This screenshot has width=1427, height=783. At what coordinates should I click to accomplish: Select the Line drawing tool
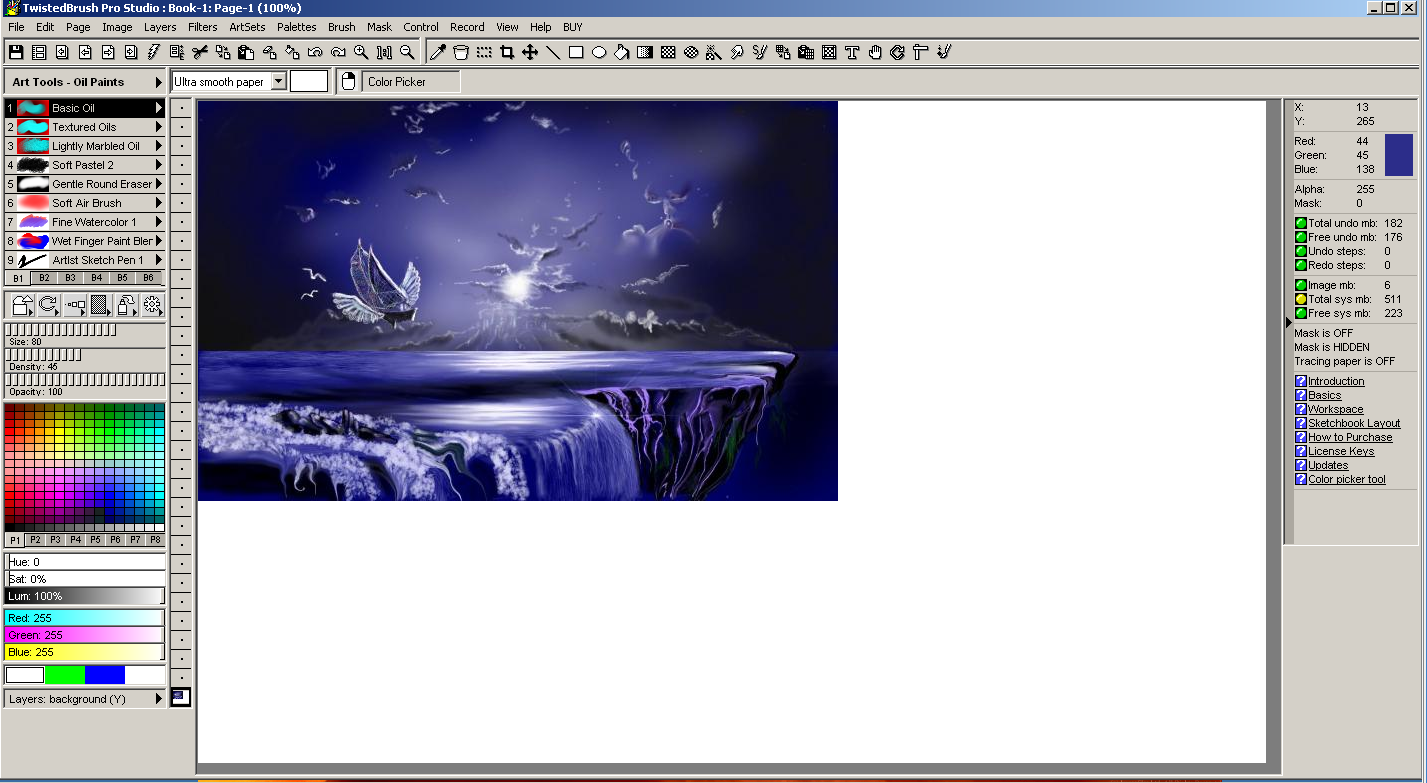pos(553,52)
